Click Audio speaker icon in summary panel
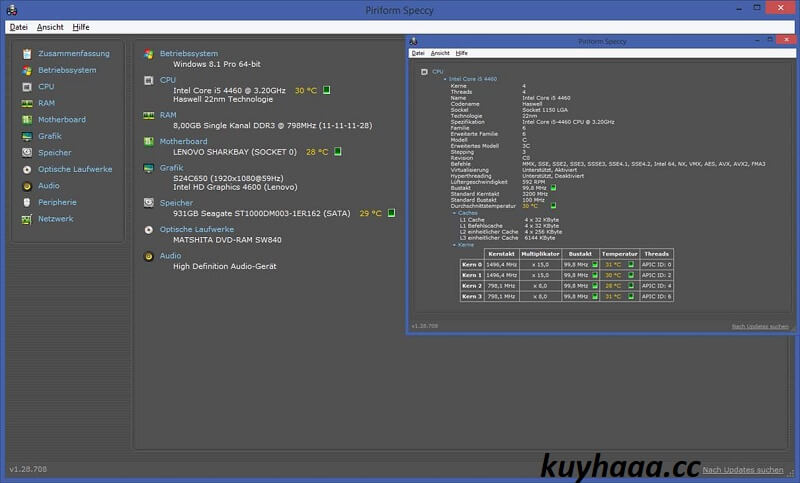This screenshot has width=800, height=483. coord(148,256)
